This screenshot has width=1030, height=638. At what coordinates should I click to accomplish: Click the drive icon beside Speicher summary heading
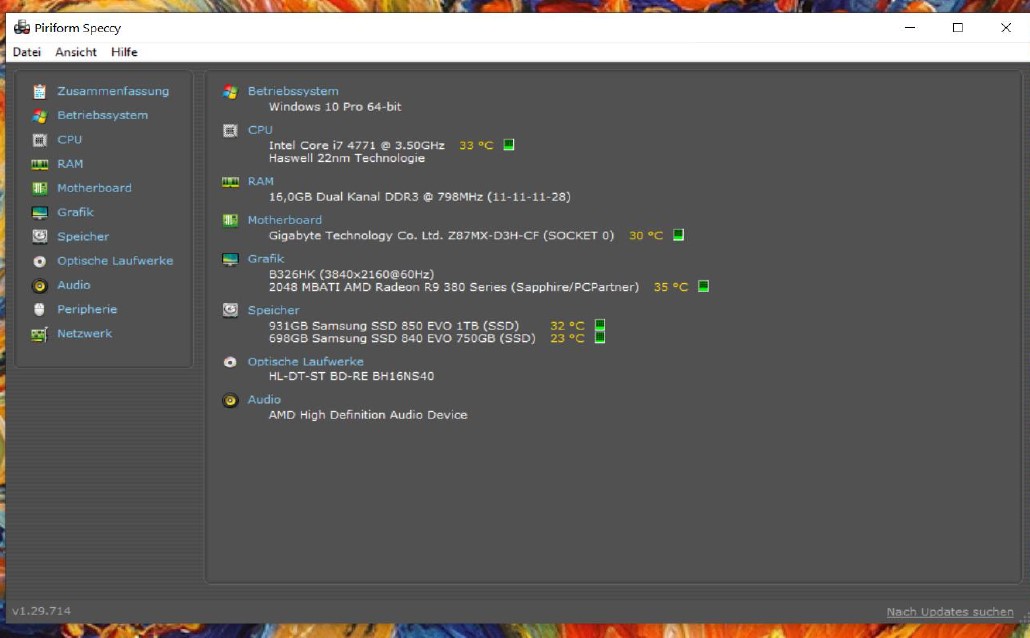point(230,310)
